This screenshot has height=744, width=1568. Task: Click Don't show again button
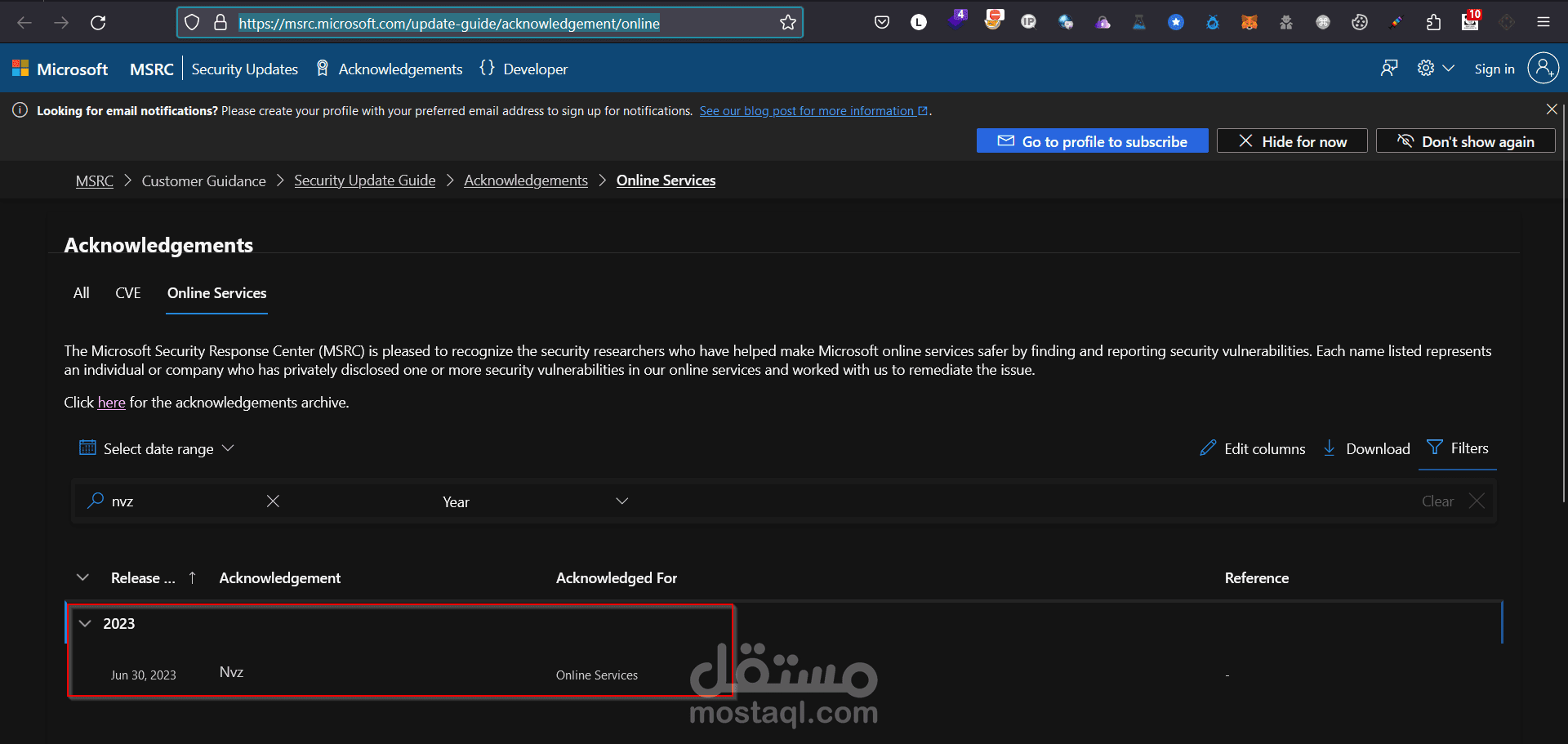(x=1466, y=140)
